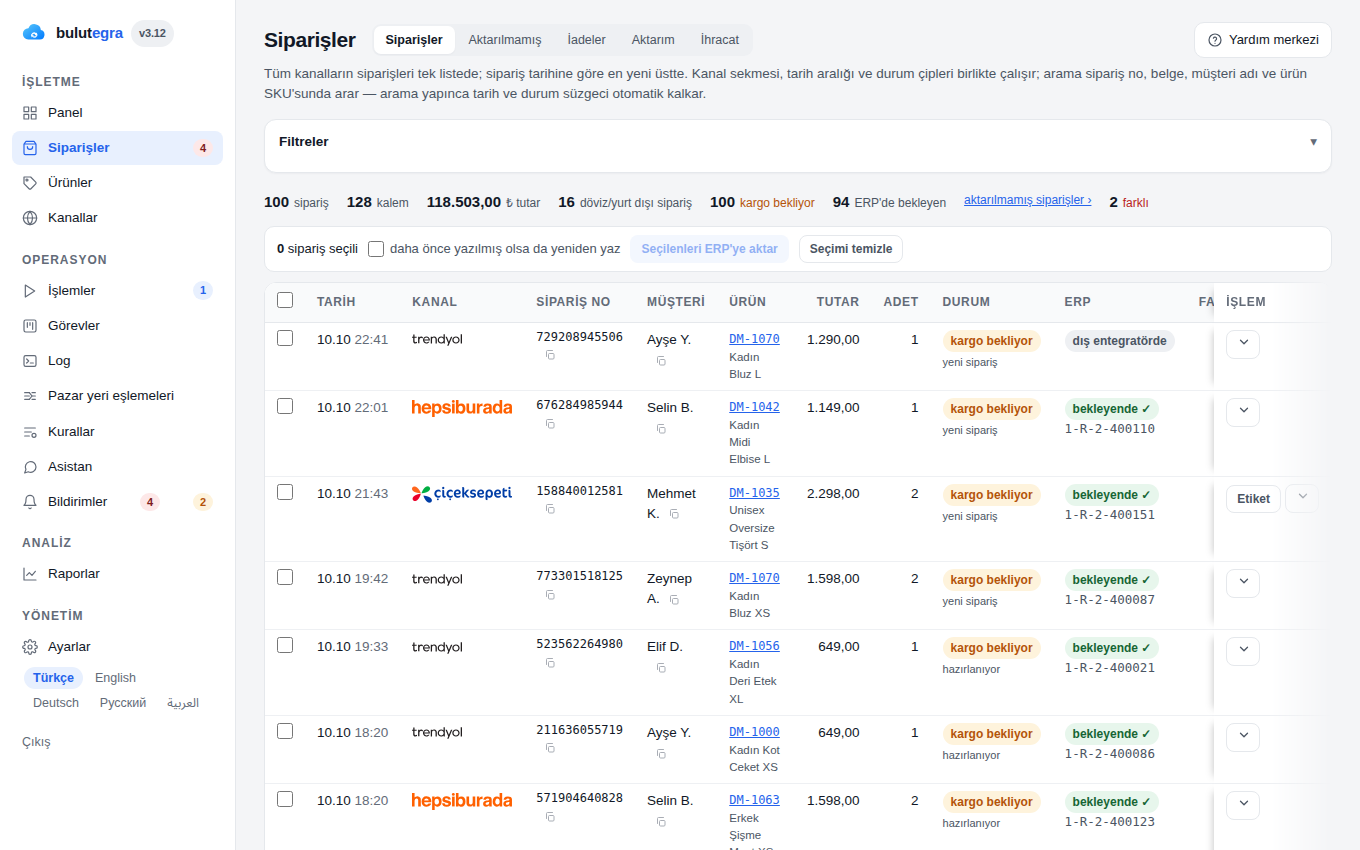Open Raporlar chart icon
1360x850 pixels.
[x=30, y=574]
